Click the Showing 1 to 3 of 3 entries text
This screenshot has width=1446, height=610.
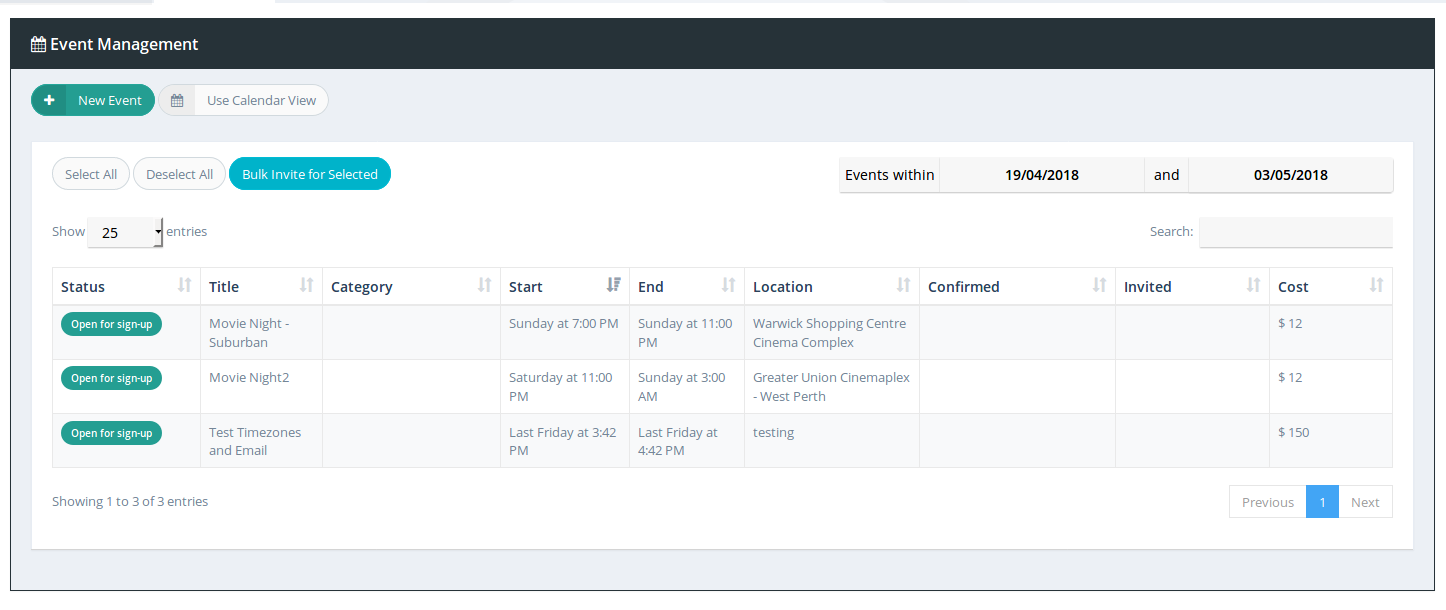point(130,502)
